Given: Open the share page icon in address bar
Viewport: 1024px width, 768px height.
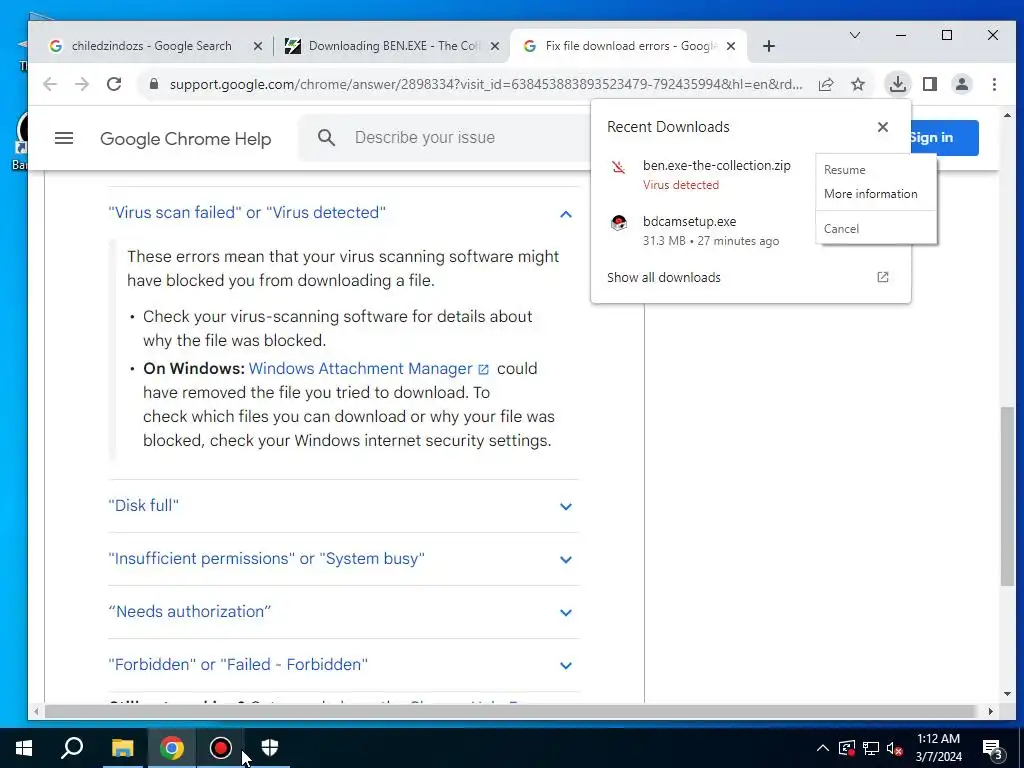Looking at the screenshot, I should click(826, 84).
